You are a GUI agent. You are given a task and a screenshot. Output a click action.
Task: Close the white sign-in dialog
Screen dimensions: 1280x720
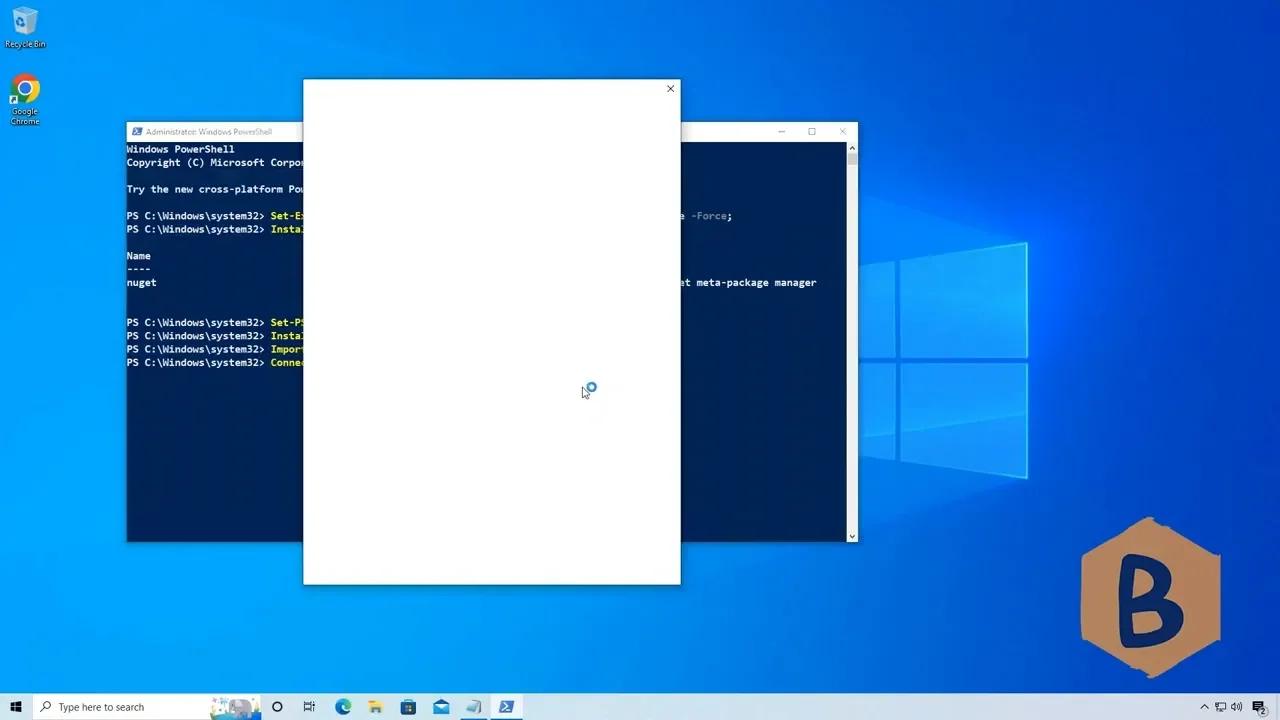click(x=670, y=89)
